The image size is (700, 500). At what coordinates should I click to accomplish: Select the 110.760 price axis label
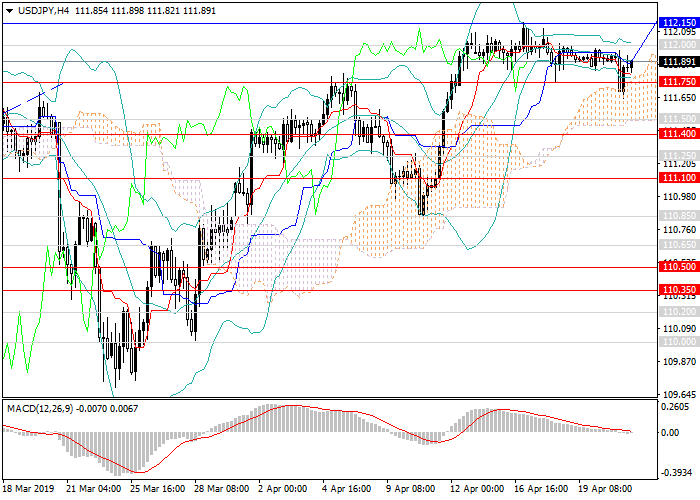[679, 229]
